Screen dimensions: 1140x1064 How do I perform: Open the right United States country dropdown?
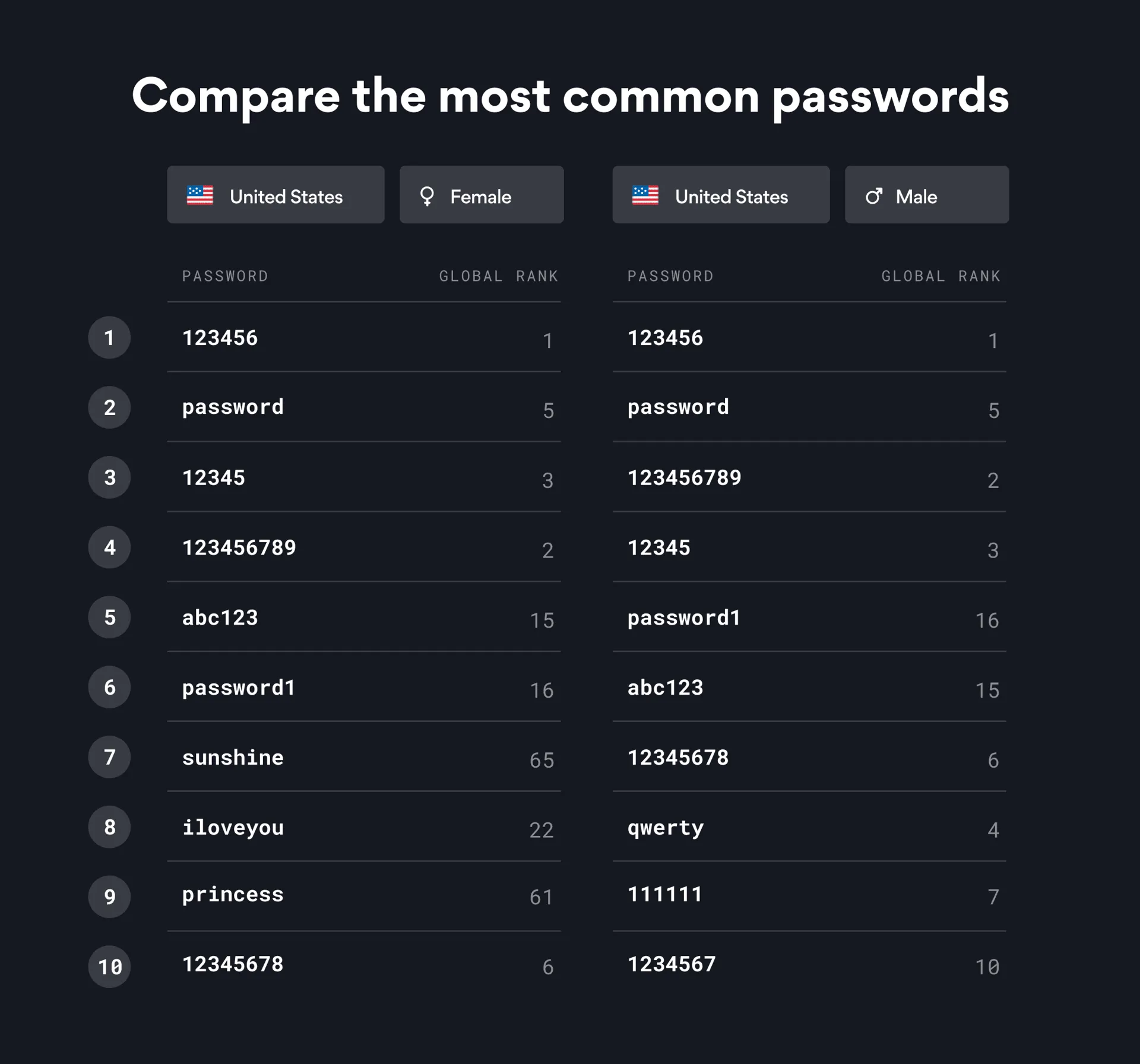coord(721,195)
